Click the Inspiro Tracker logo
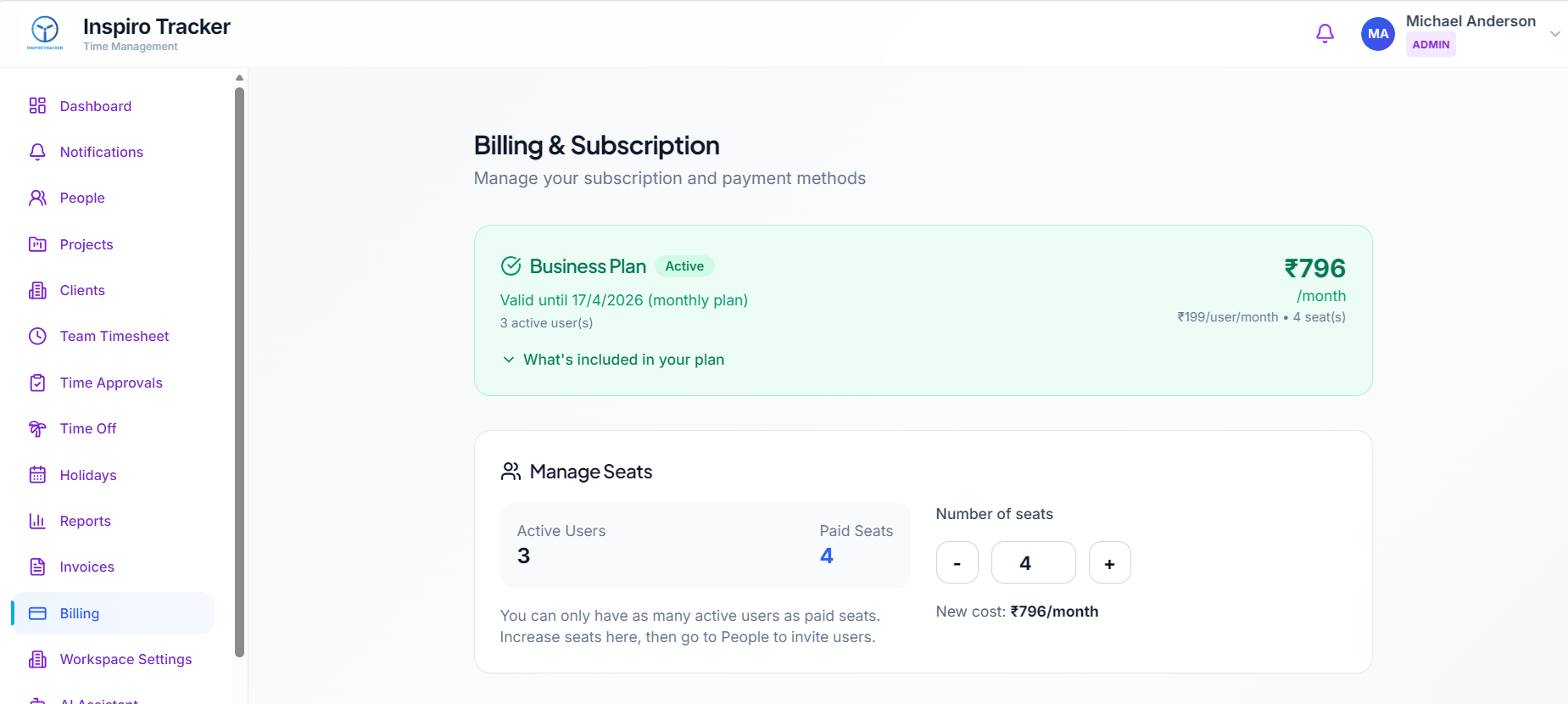The image size is (1568, 704). (44, 31)
